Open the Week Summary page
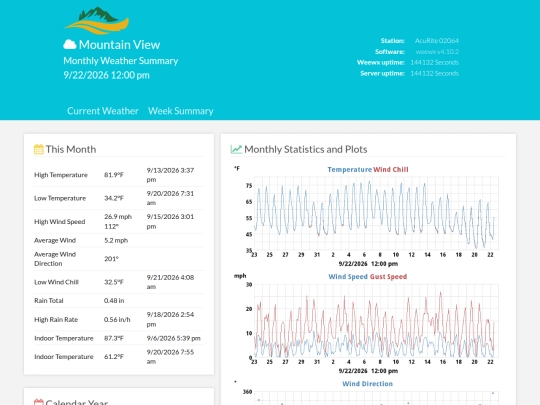The width and height of the screenshot is (540, 405). click(x=181, y=111)
